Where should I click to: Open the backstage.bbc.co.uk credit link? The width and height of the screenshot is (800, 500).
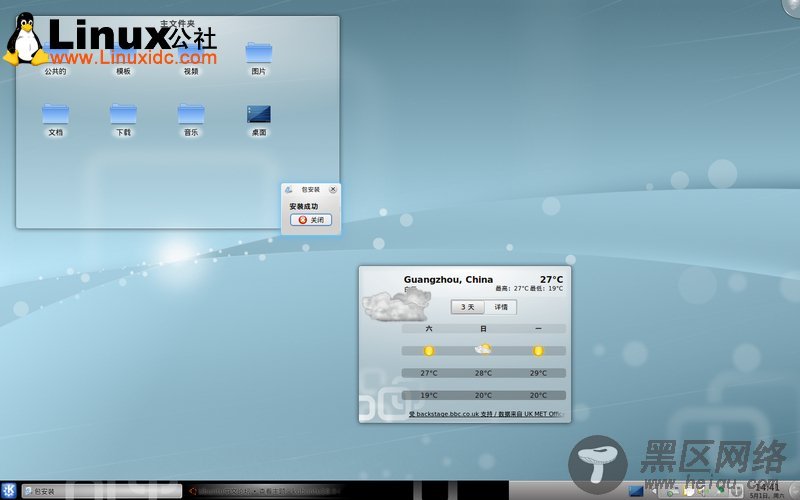pyautogui.click(x=485, y=414)
